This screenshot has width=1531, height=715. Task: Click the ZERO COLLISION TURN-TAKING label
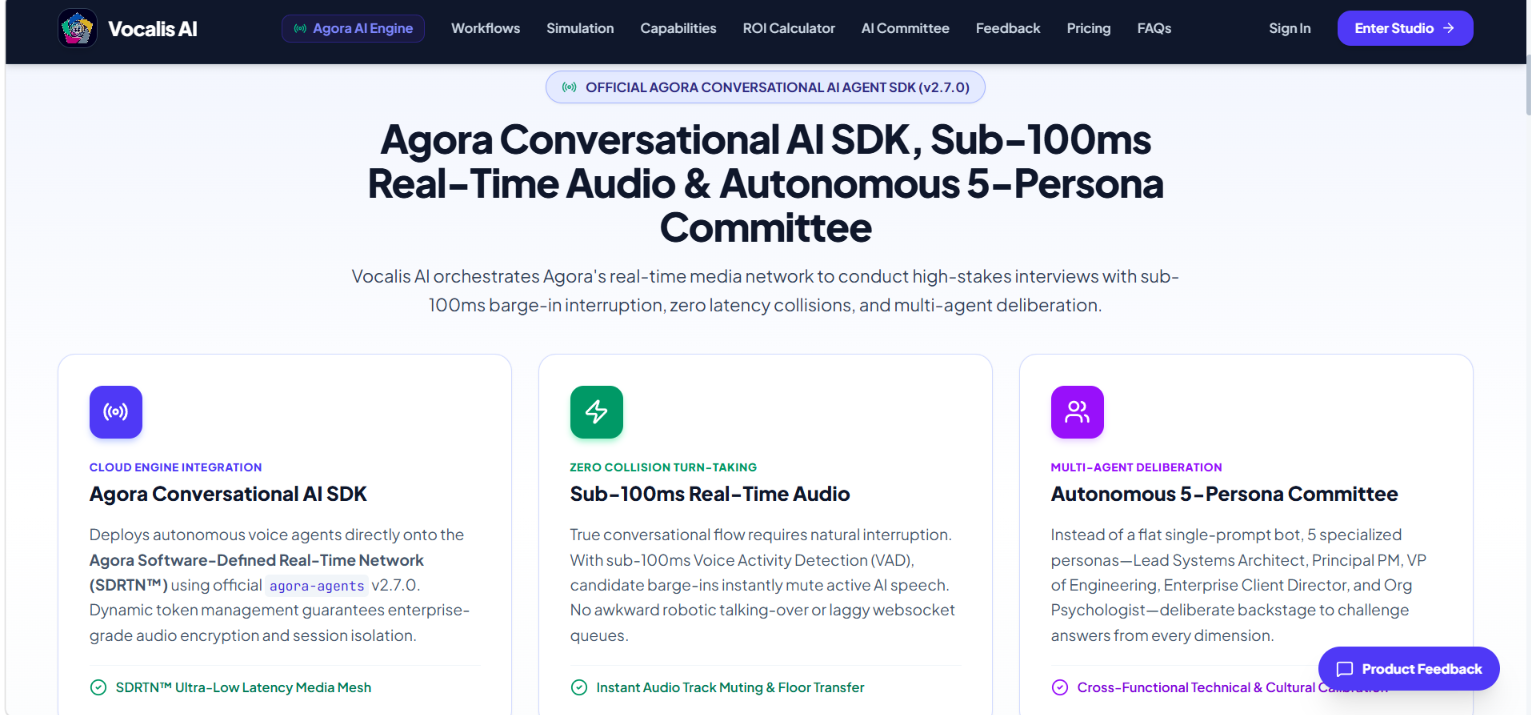click(664, 467)
